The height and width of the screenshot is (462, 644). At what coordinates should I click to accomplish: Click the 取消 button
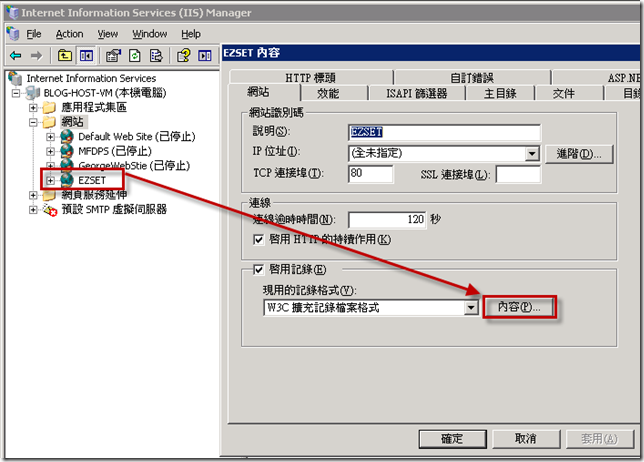(526, 439)
